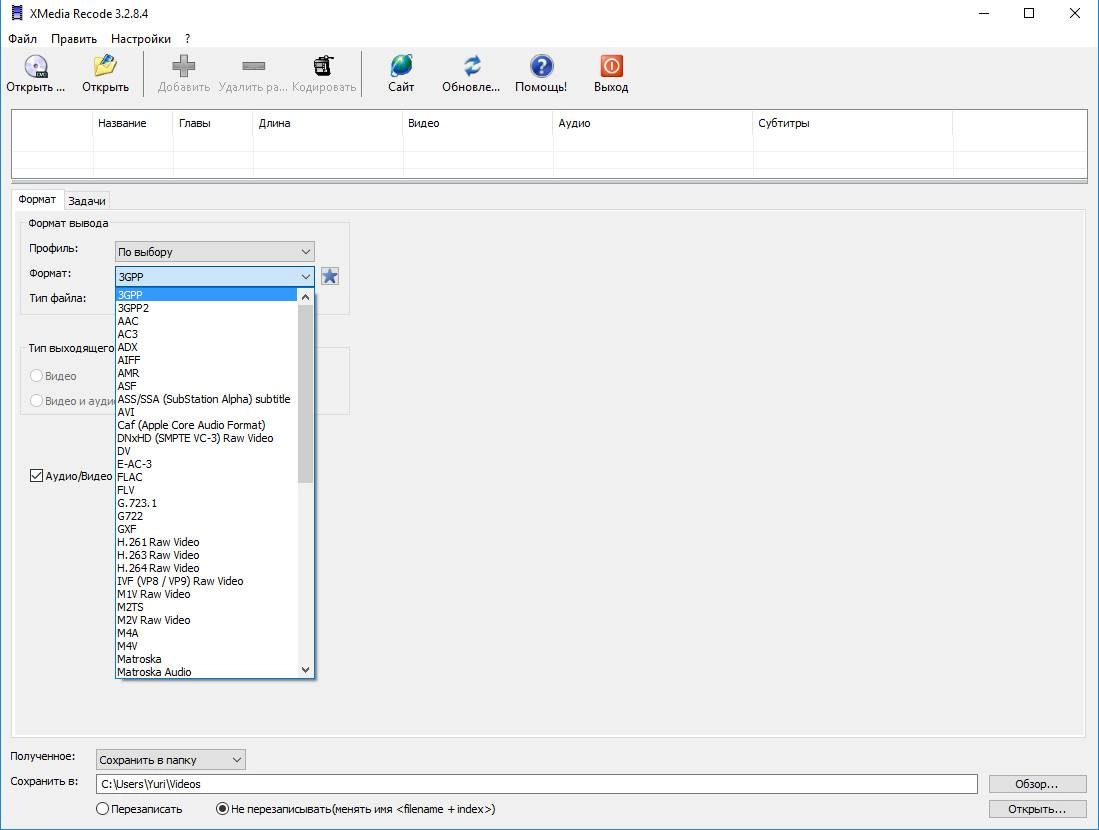This screenshot has height=830, width=1099.
Task: Collapse the Формат 3GPP combo box
Action: point(214,276)
